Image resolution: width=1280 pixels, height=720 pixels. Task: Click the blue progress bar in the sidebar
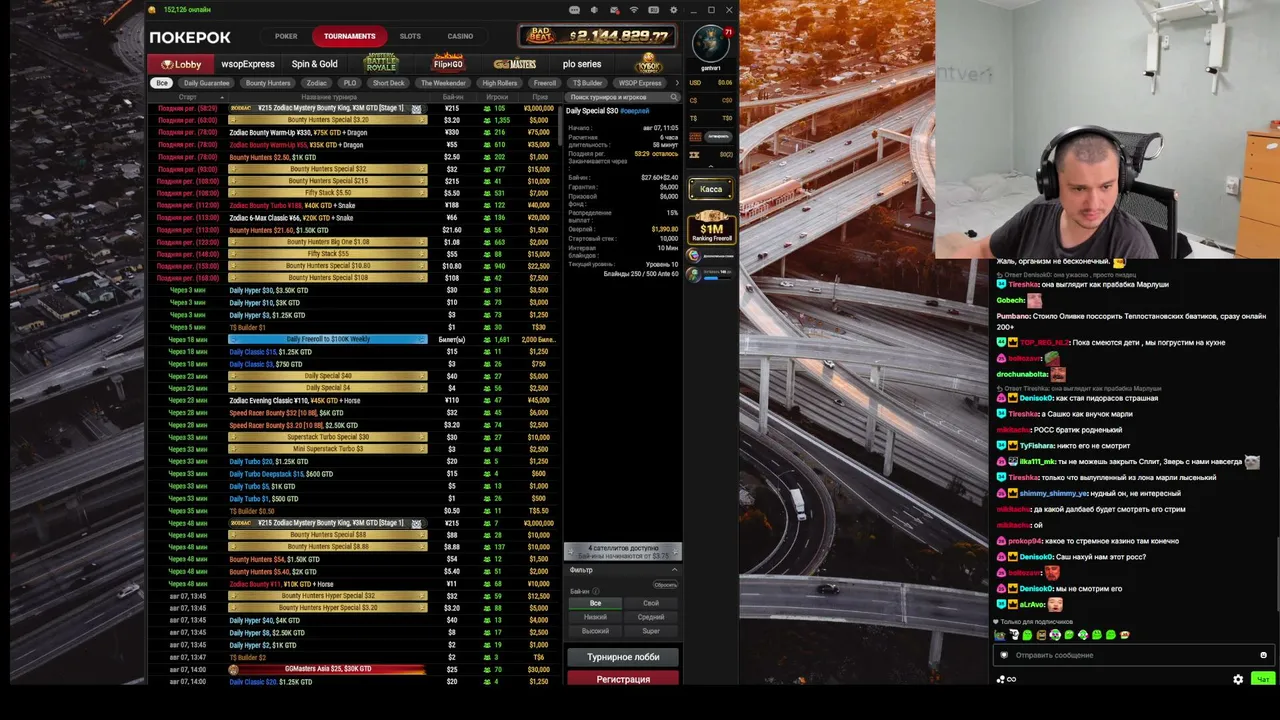(719, 278)
